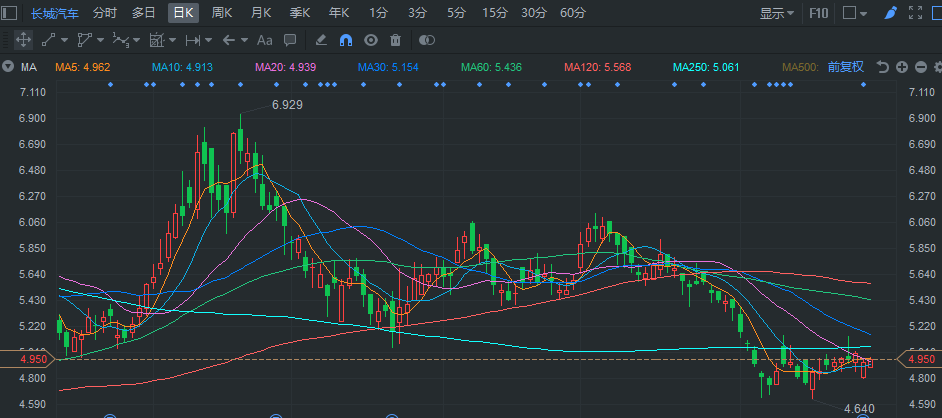Select the speech bubble comment tool
The image size is (942, 418).
pyautogui.click(x=290, y=40)
